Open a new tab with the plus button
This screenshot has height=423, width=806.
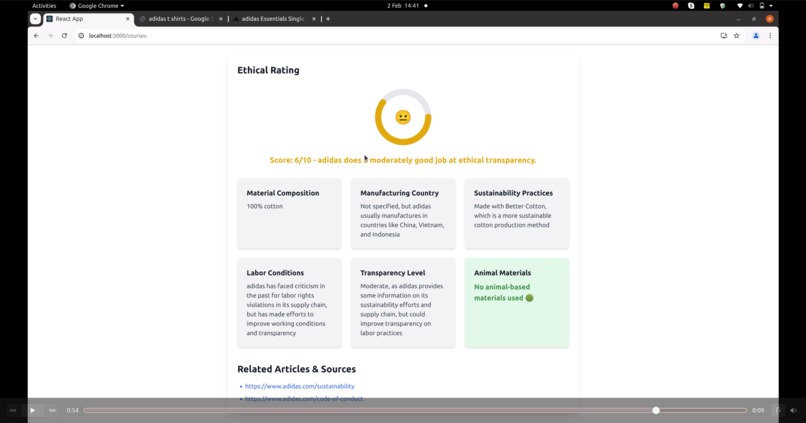tap(328, 19)
